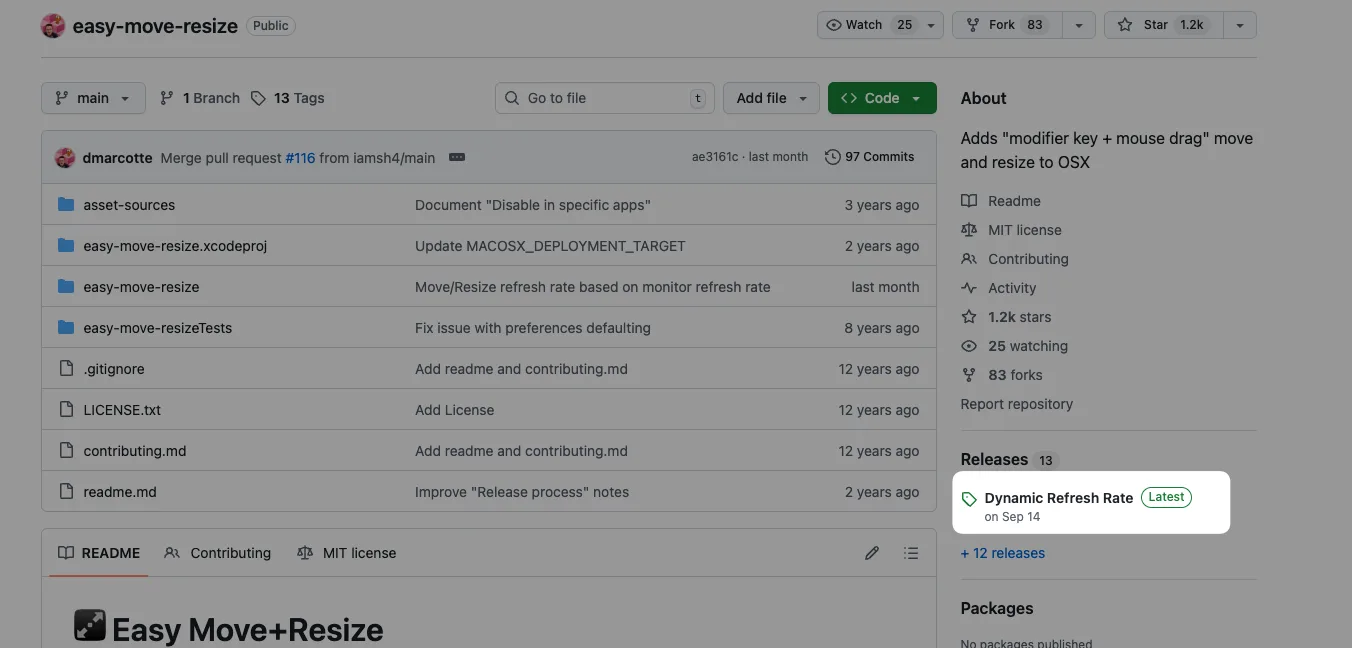Open the contributing.md file
Viewport: 1352px width, 648px height.
135,451
